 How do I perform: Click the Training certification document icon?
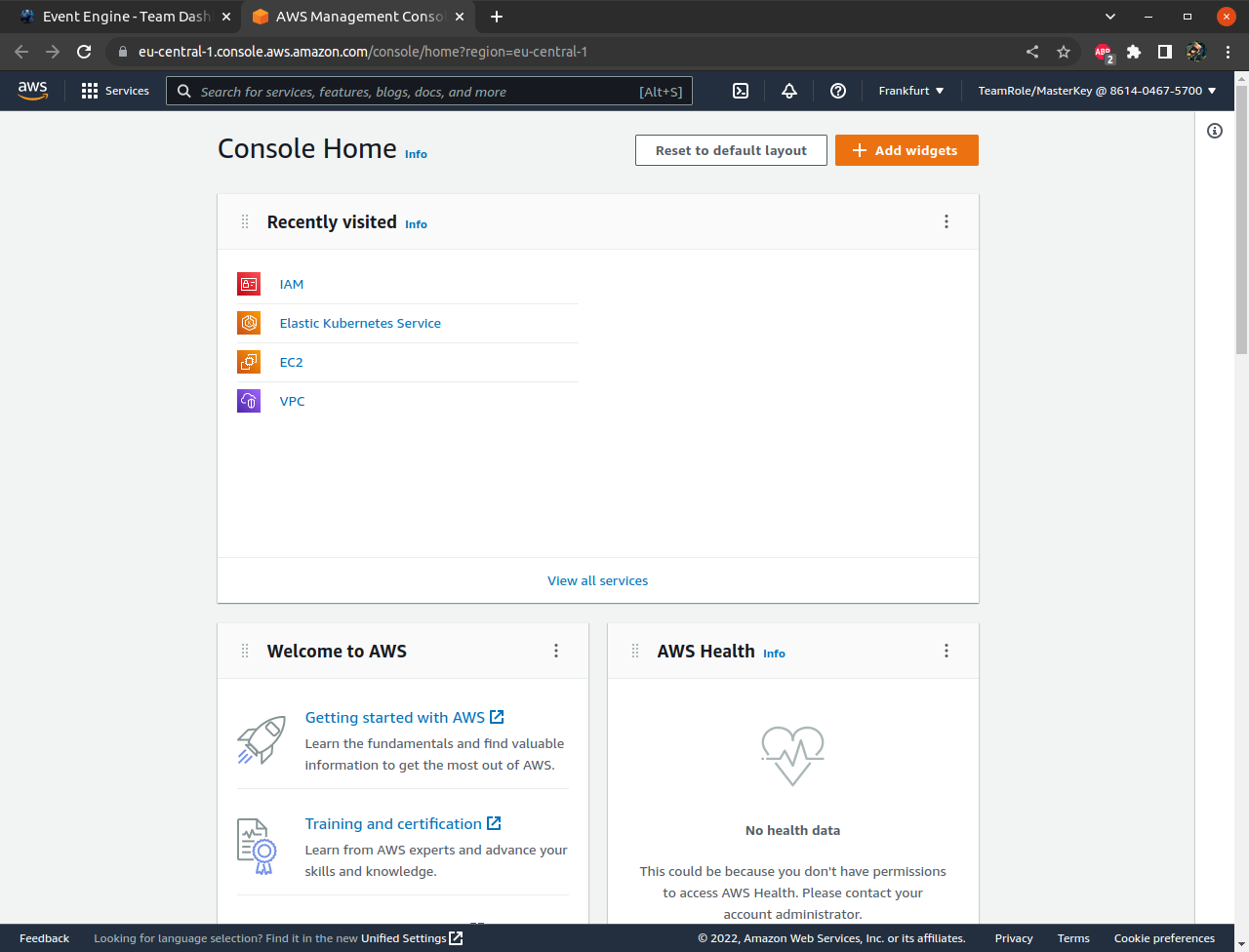click(x=258, y=846)
